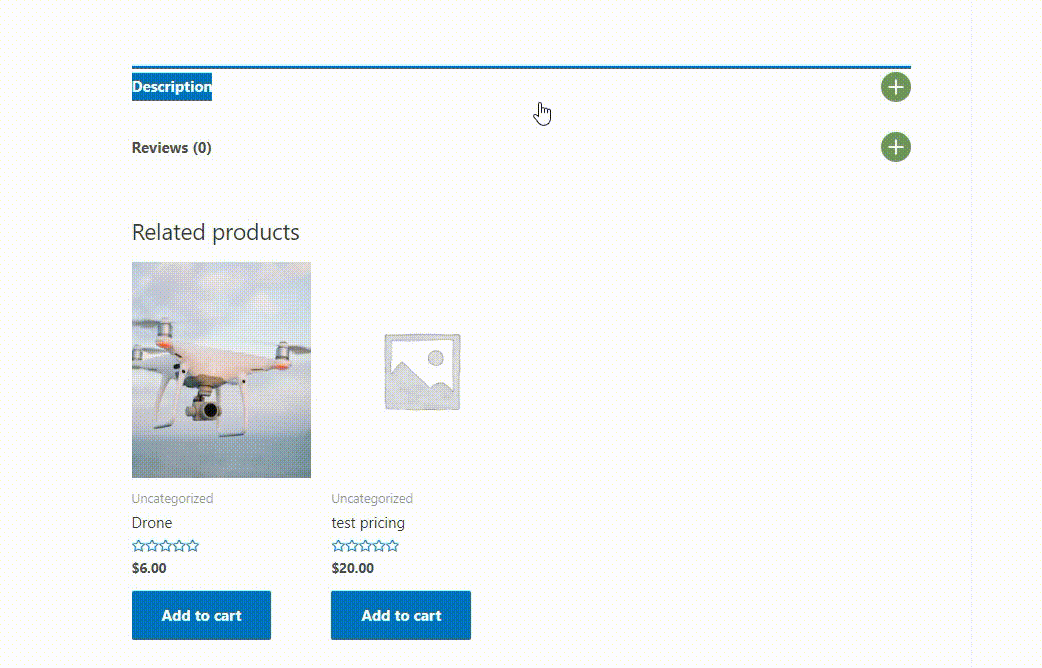Screen dimensions: 1042x668
Task: Select the highlighted Description tab label
Action: point(171,87)
